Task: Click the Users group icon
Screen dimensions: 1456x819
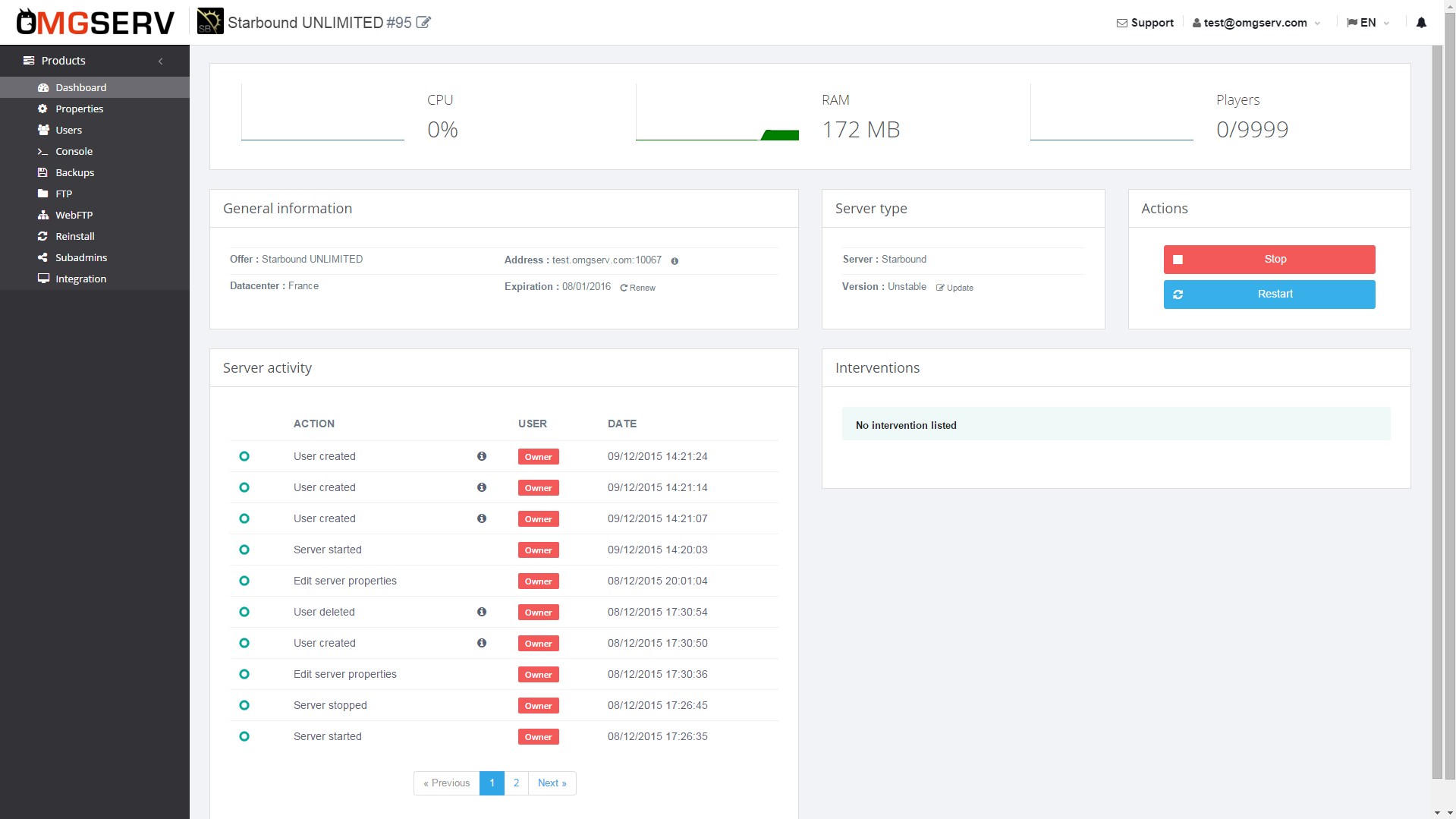Action: coord(43,130)
